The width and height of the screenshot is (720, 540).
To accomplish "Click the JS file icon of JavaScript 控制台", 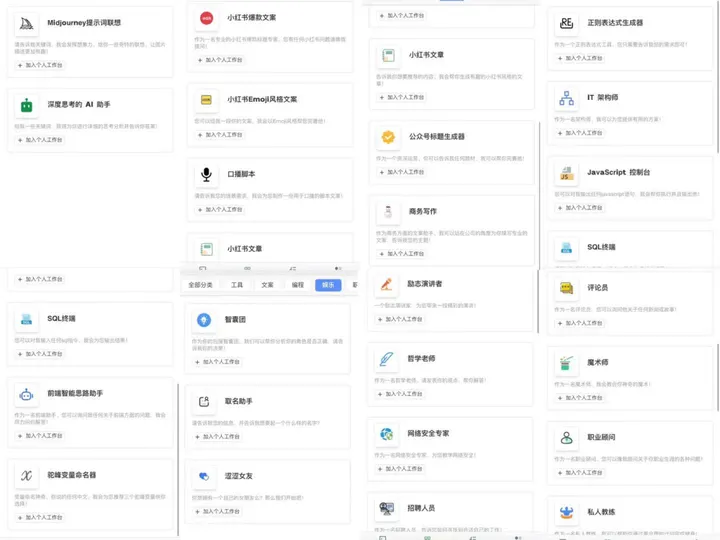I will pyautogui.click(x=567, y=173).
